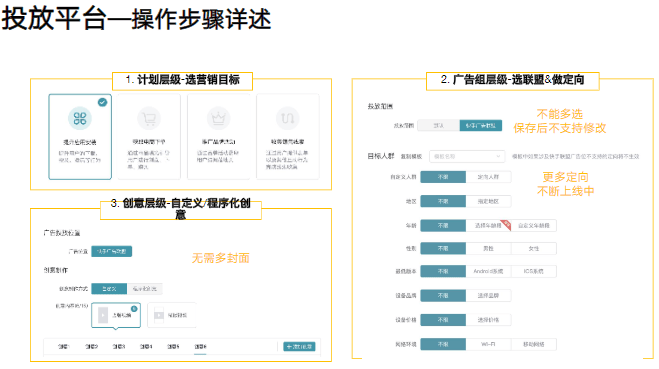Select the fourth marketing goal card with path icon
The width and height of the screenshot is (659, 369).
(287, 137)
